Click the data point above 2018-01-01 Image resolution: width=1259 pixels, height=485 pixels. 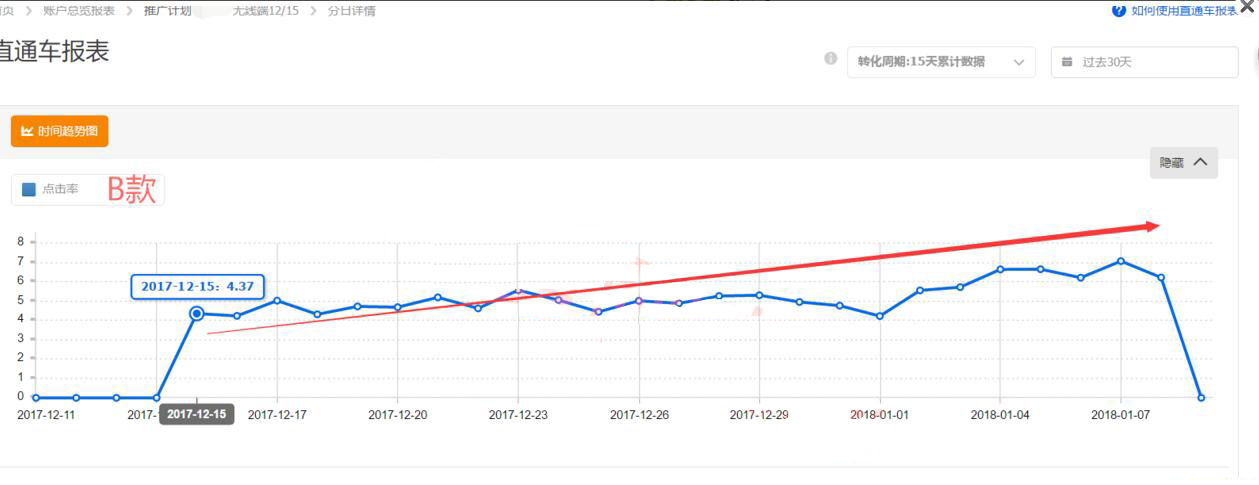click(880, 316)
